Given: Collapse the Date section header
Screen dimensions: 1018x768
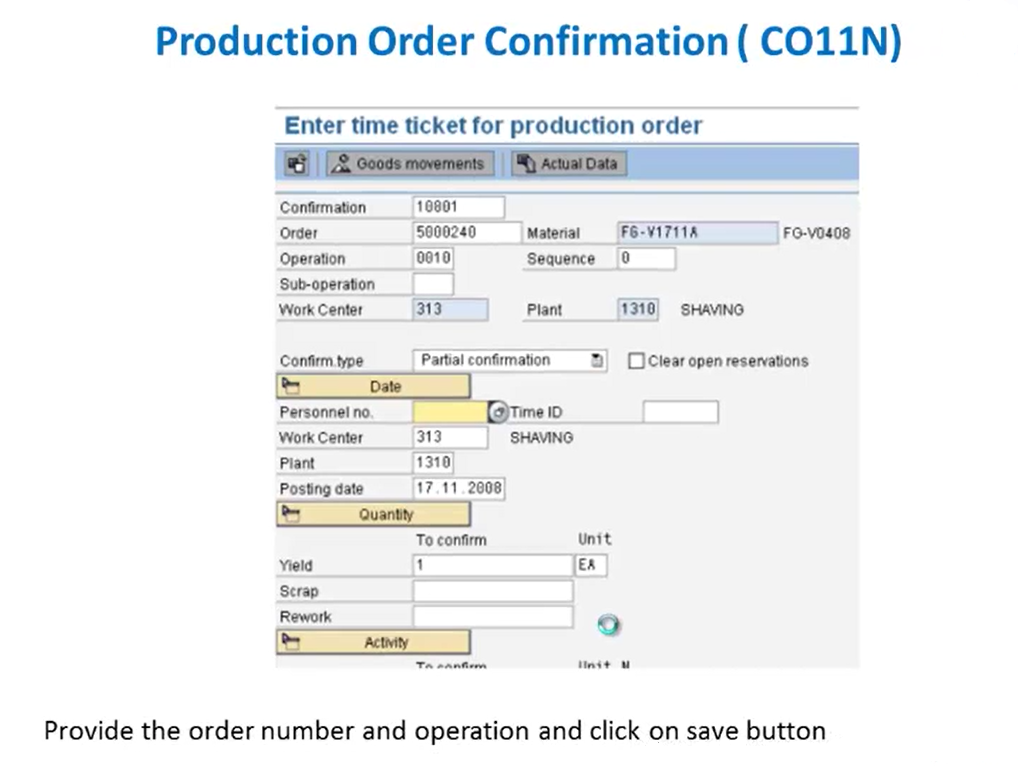Looking at the screenshot, I should [x=373, y=386].
